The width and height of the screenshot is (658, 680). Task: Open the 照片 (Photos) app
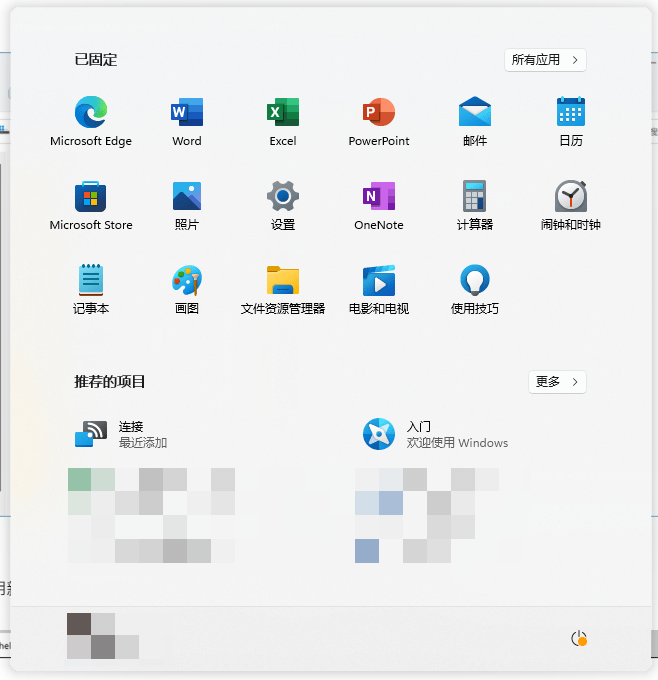187,196
